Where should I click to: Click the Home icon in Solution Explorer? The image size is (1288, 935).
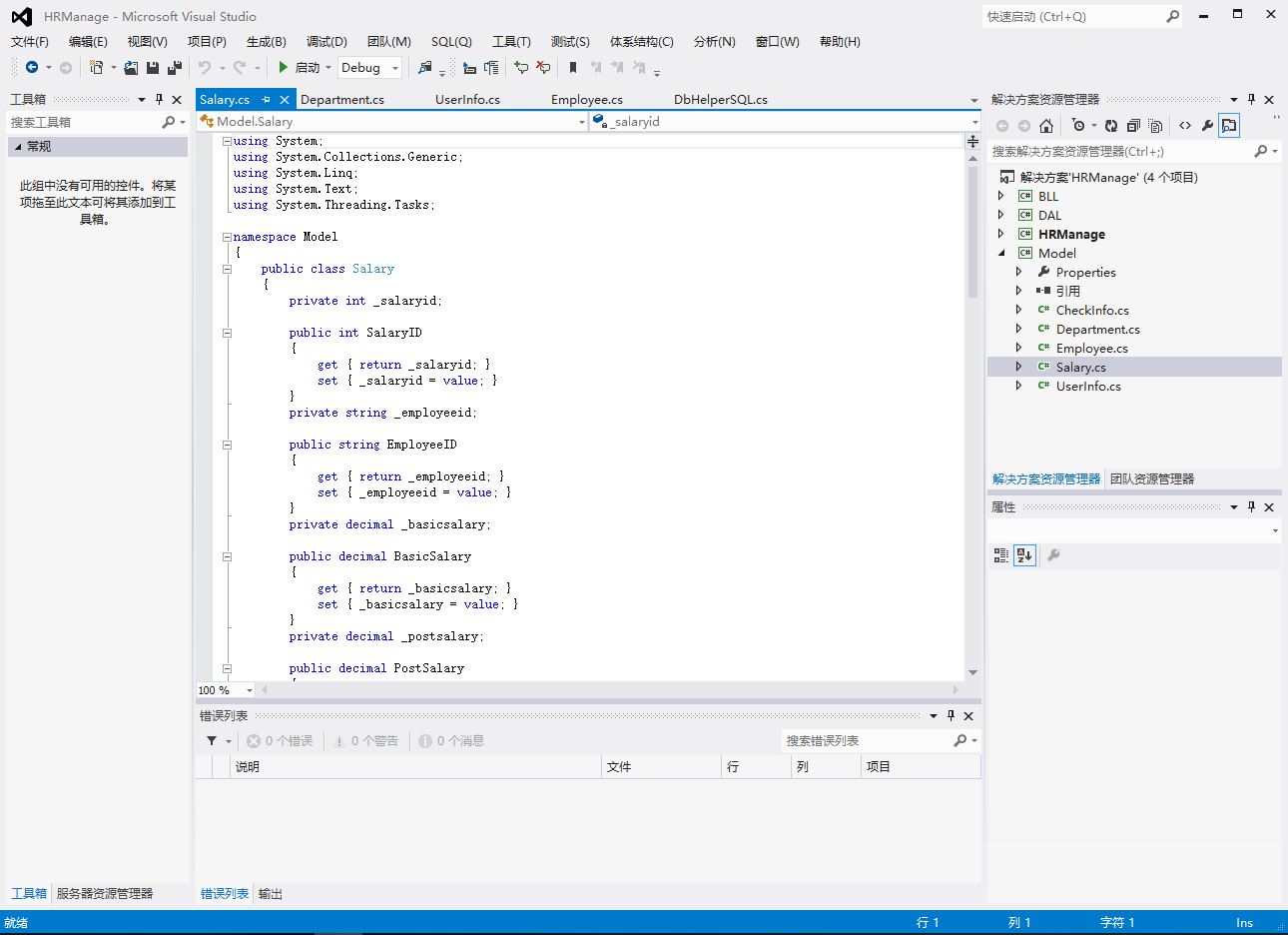click(1046, 126)
